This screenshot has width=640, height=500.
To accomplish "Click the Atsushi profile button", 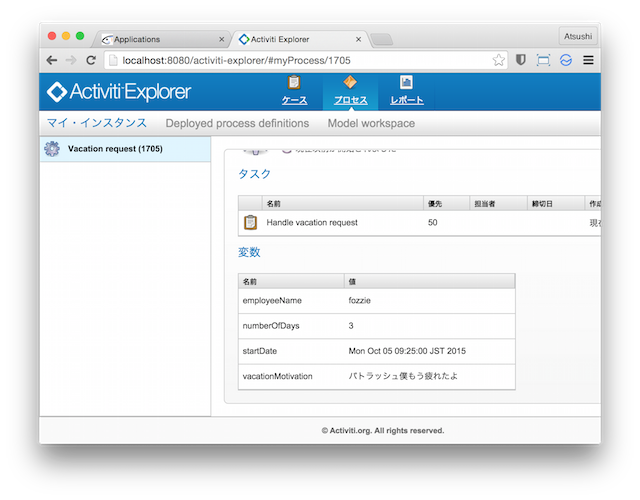I will [x=579, y=35].
